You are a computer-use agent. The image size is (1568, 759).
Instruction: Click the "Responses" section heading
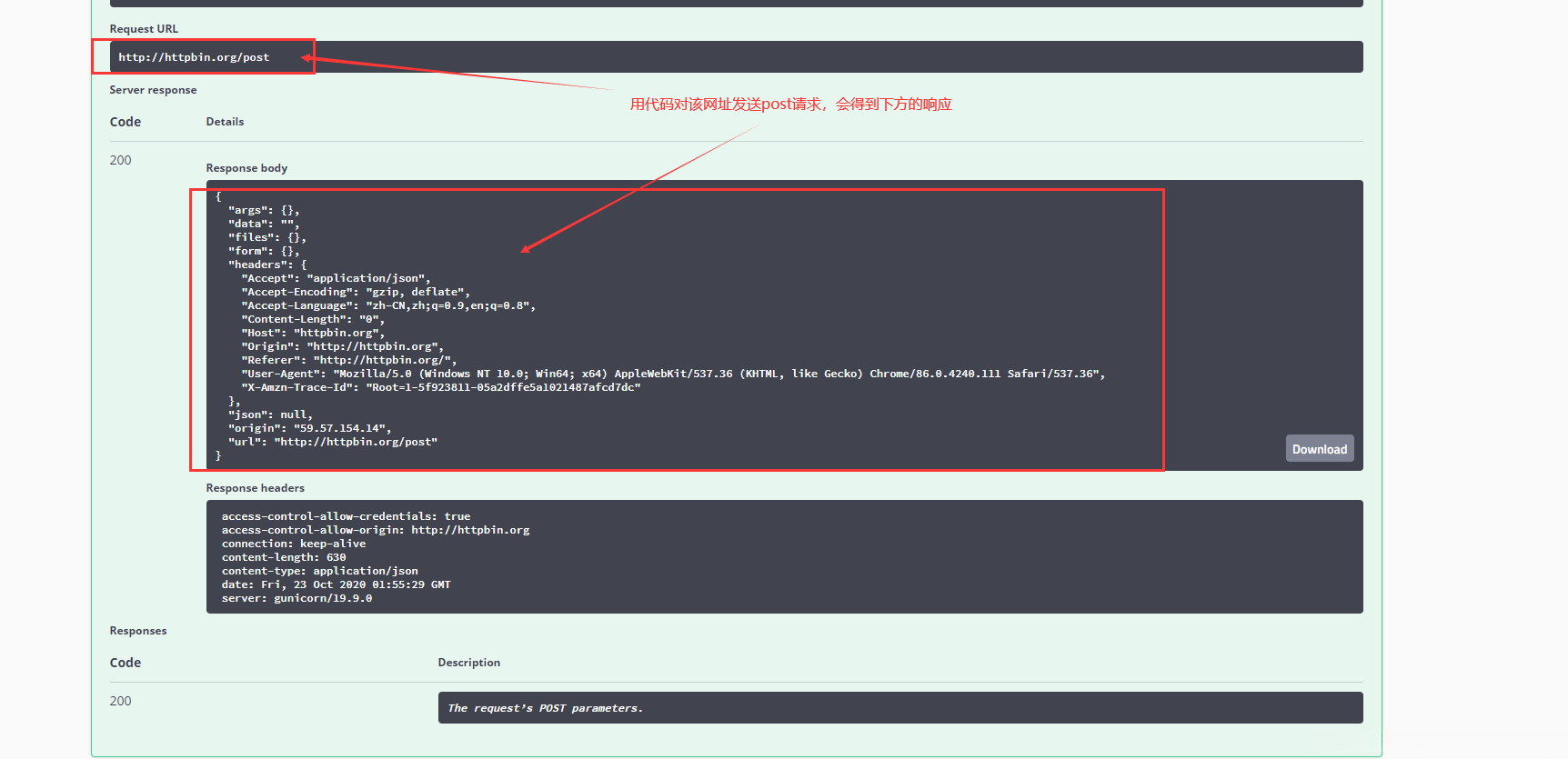click(138, 631)
